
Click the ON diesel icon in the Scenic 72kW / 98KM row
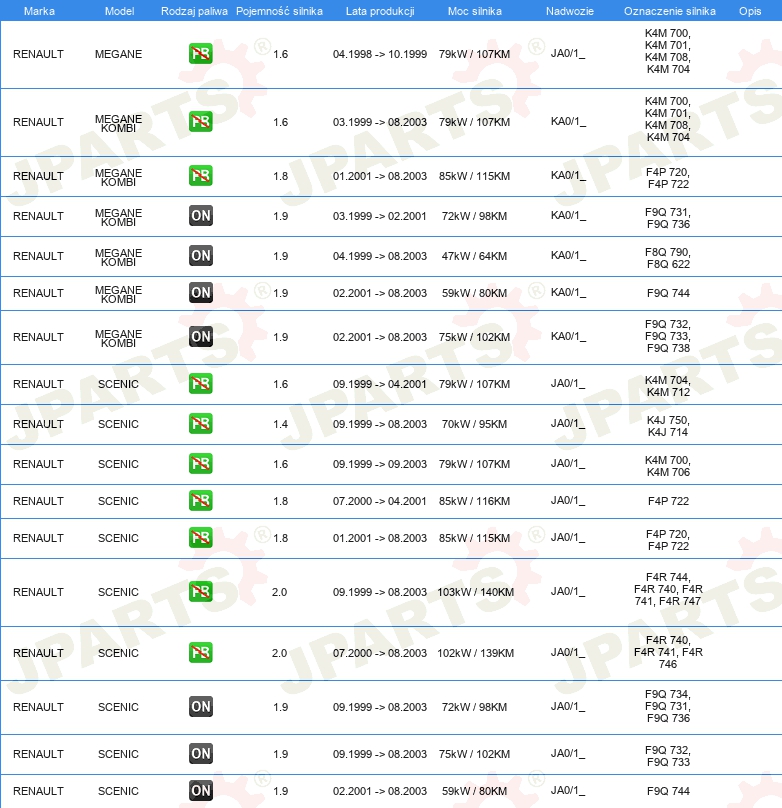[x=200, y=706]
